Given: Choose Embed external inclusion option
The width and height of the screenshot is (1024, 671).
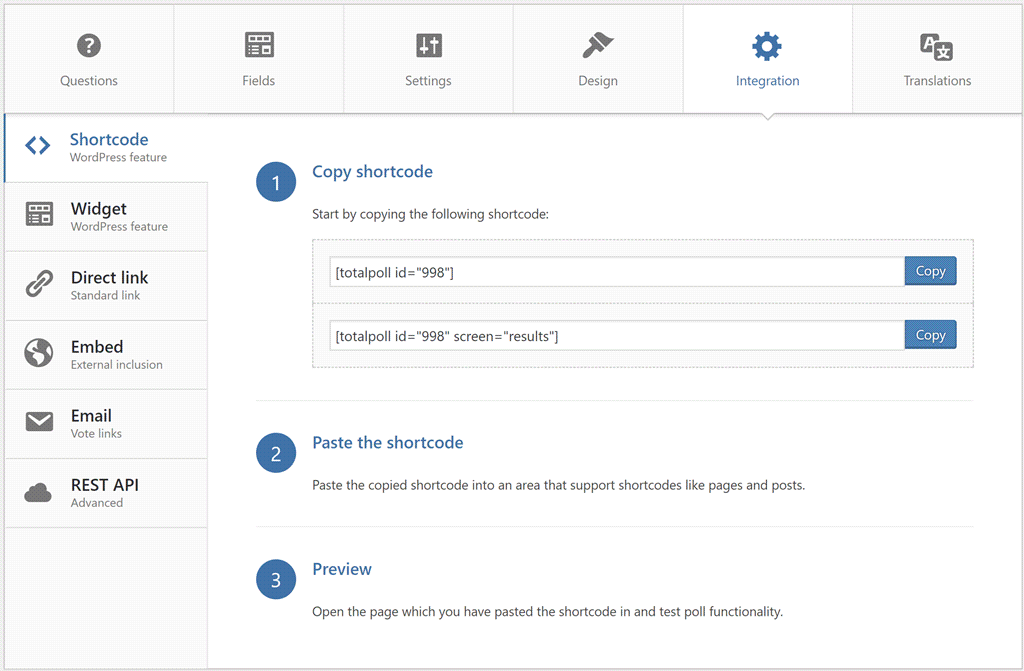Looking at the screenshot, I should tap(106, 355).
